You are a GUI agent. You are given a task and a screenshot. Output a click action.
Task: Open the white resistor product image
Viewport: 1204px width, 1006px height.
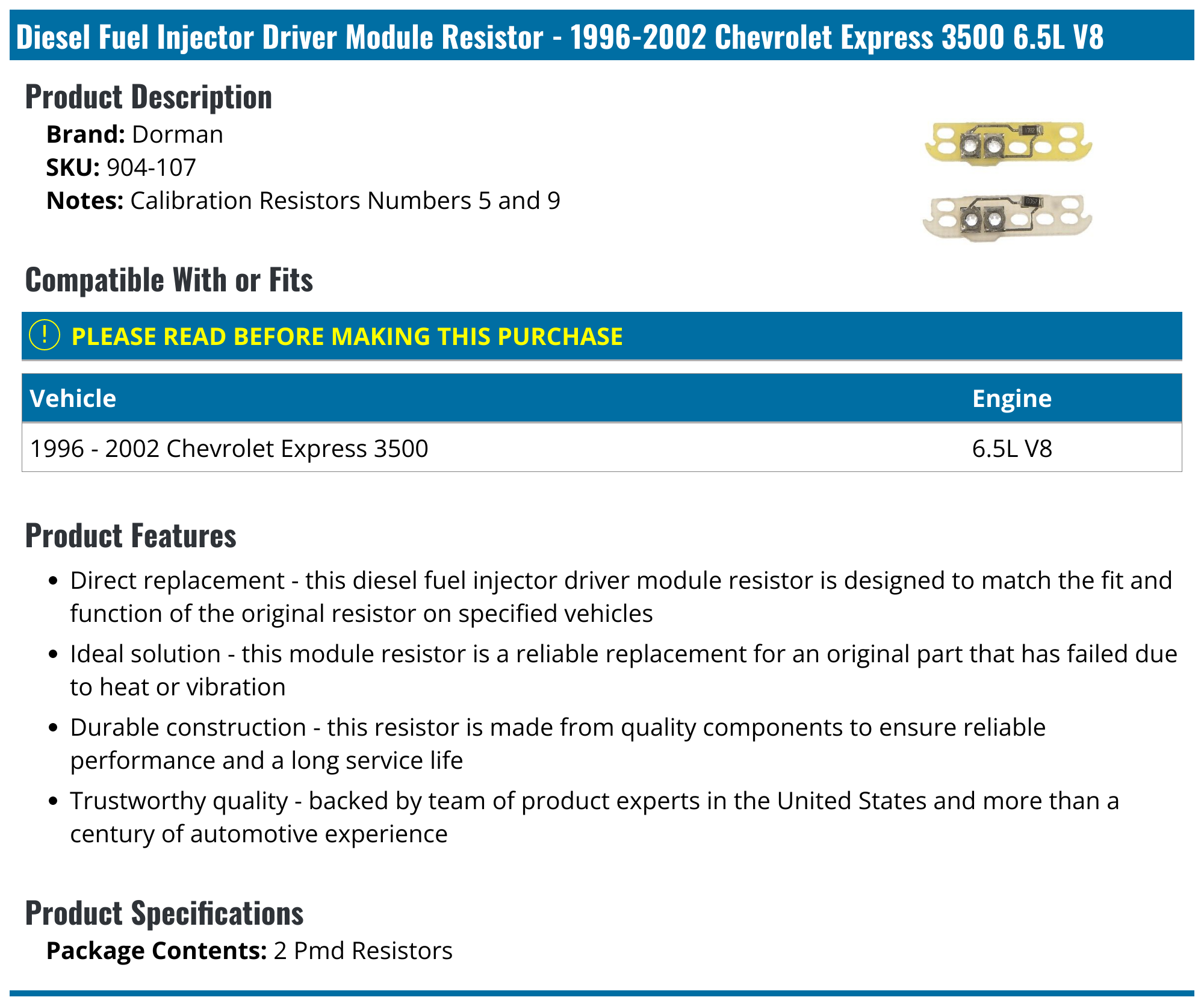click(x=1007, y=218)
